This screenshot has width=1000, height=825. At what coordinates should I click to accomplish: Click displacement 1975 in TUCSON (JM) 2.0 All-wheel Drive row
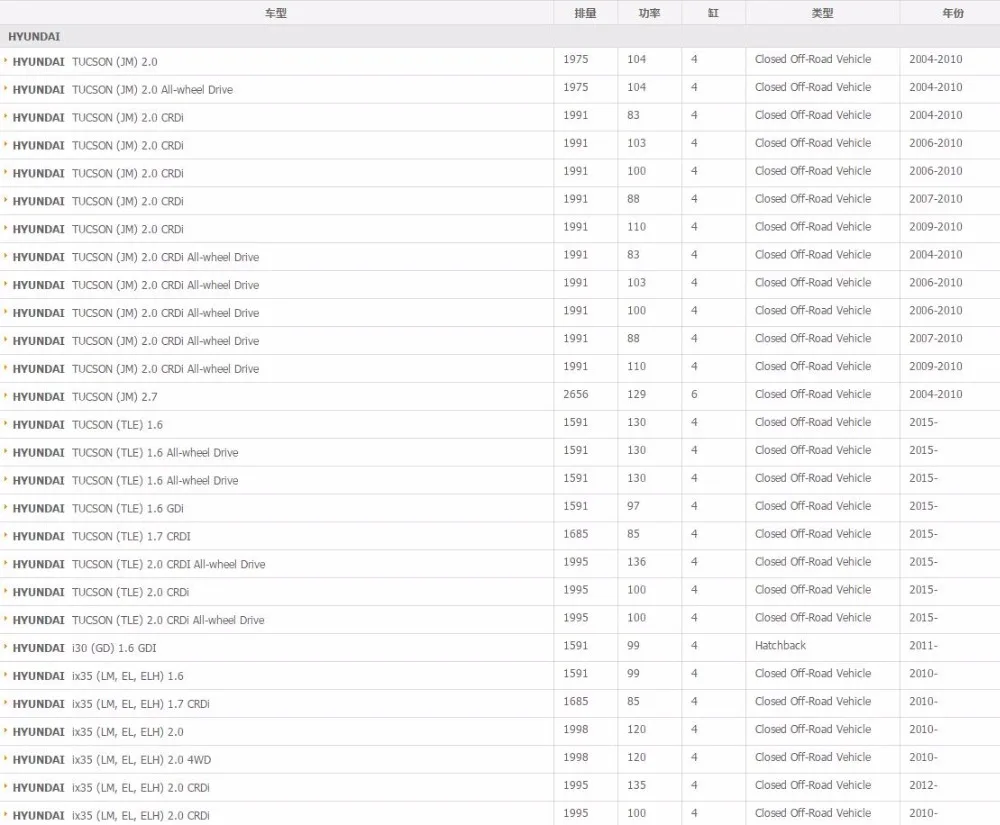[x=575, y=87]
